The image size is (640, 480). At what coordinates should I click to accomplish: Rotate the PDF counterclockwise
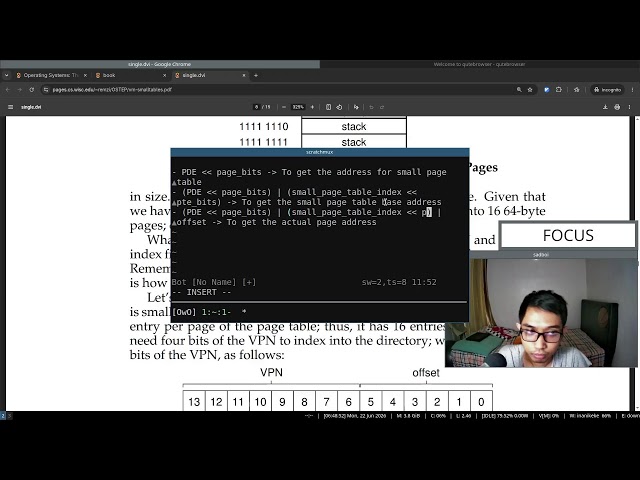click(339, 107)
